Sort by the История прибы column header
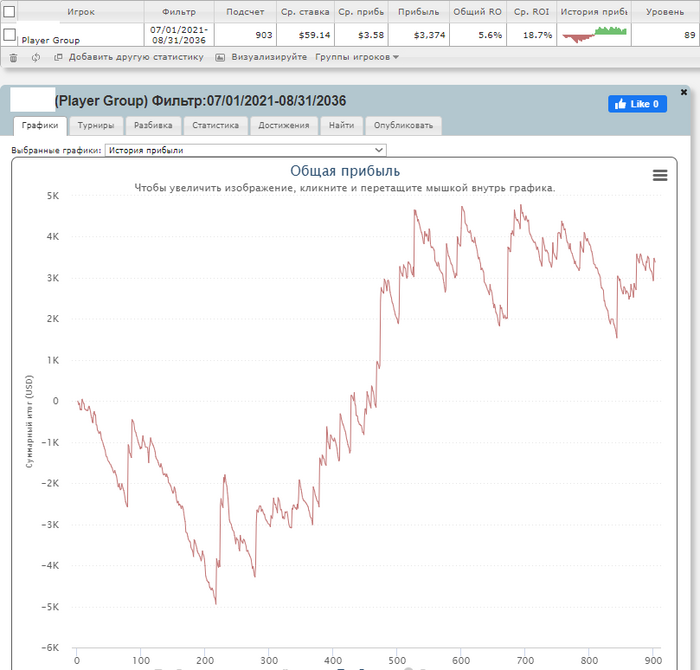Viewport: 700px width, 670px height. (x=594, y=12)
